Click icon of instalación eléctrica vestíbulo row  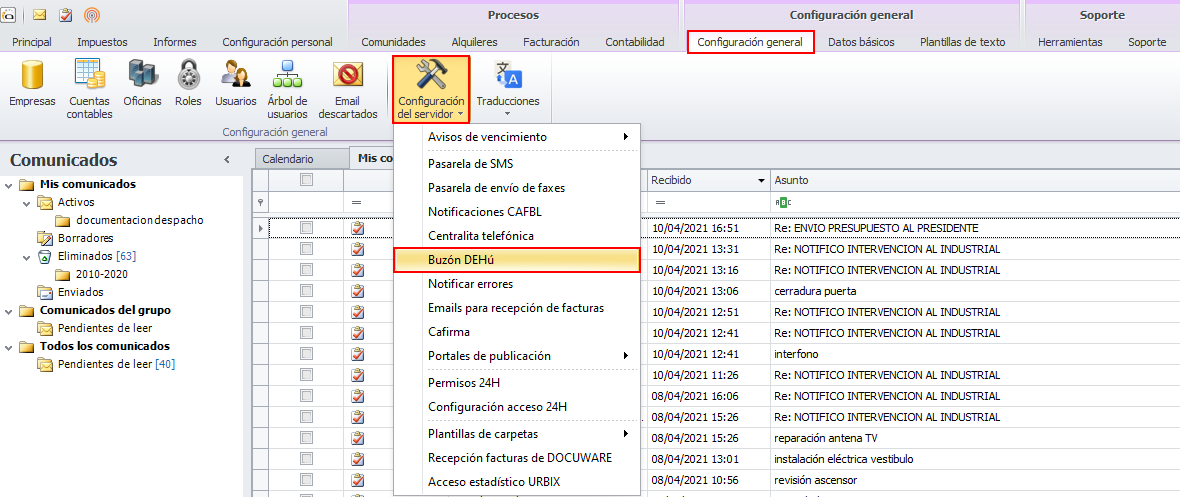point(358,459)
